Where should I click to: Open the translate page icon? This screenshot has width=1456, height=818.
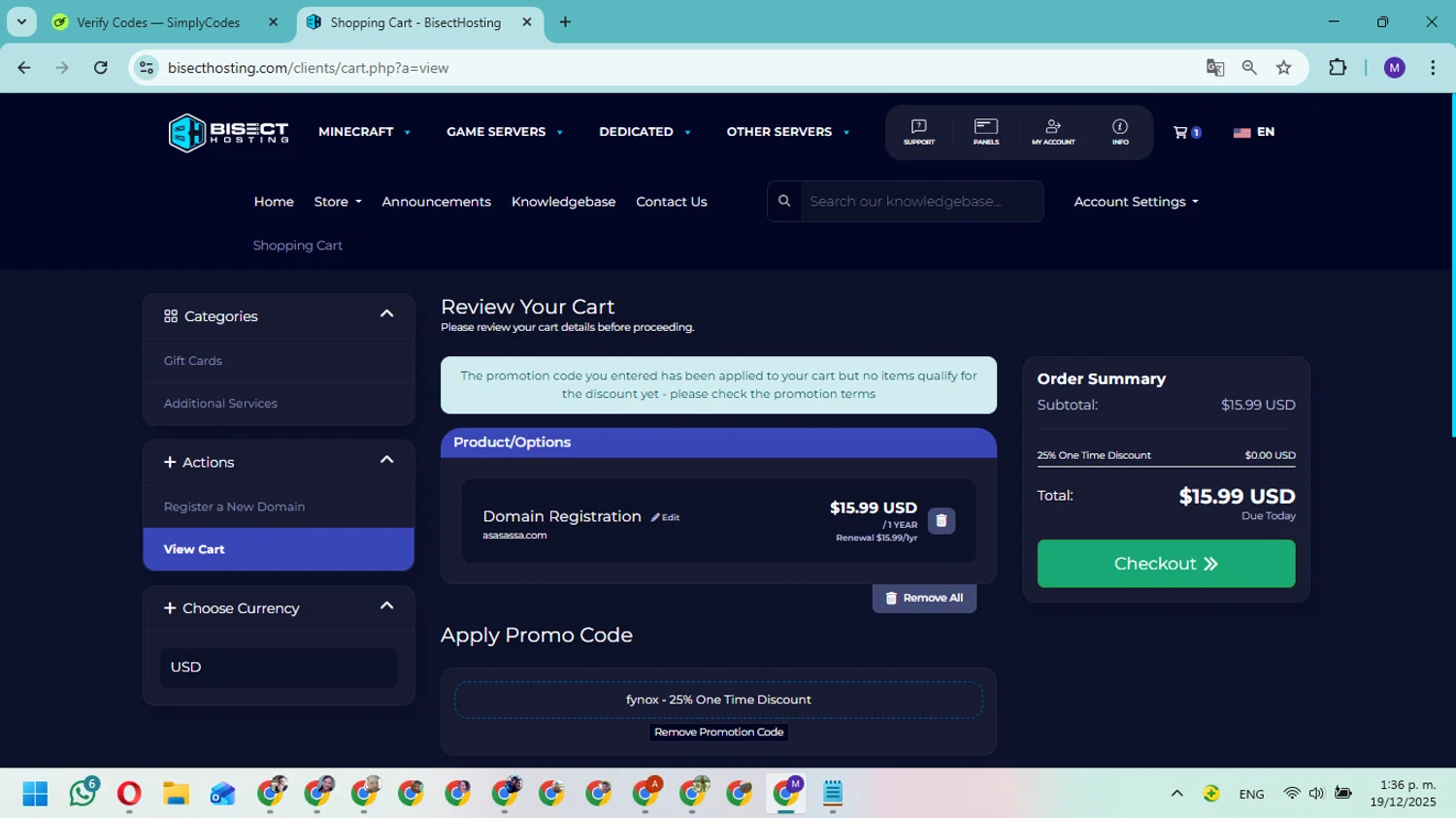[x=1214, y=68]
